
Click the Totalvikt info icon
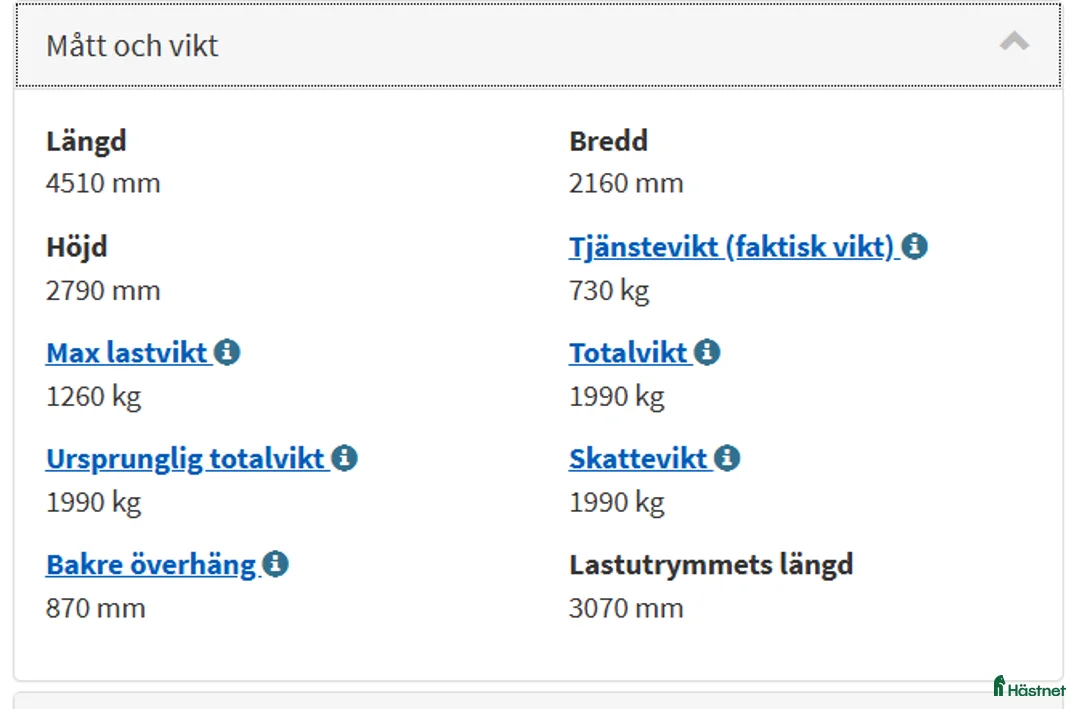(707, 353)
